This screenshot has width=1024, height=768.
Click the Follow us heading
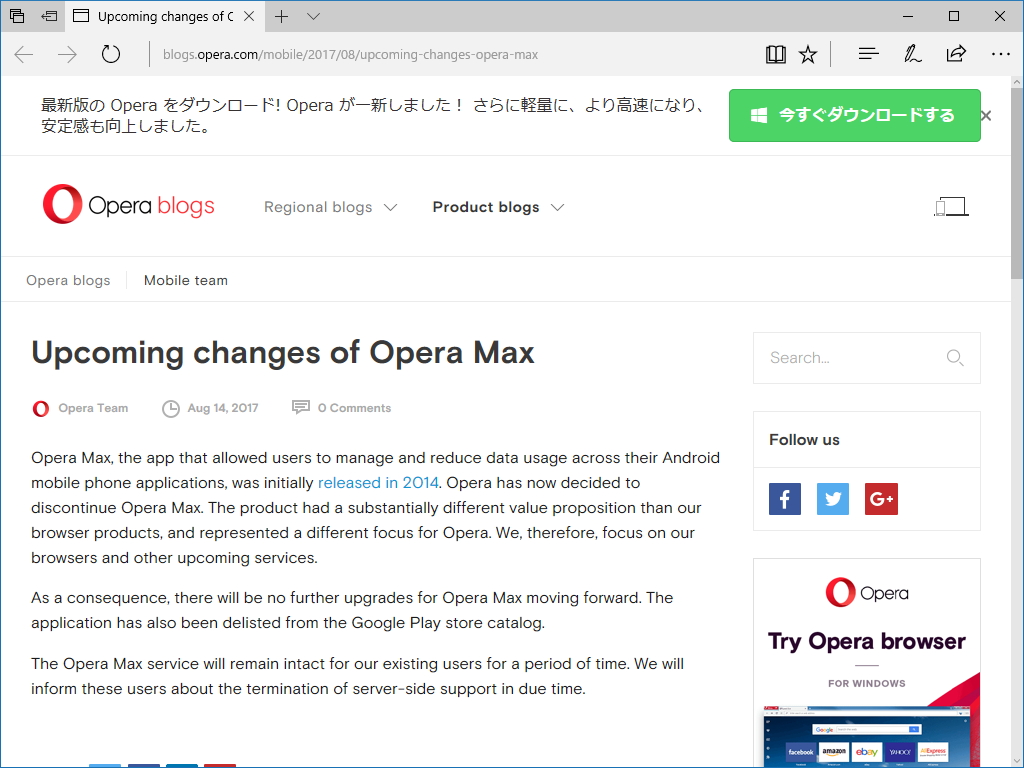point(805,440)
